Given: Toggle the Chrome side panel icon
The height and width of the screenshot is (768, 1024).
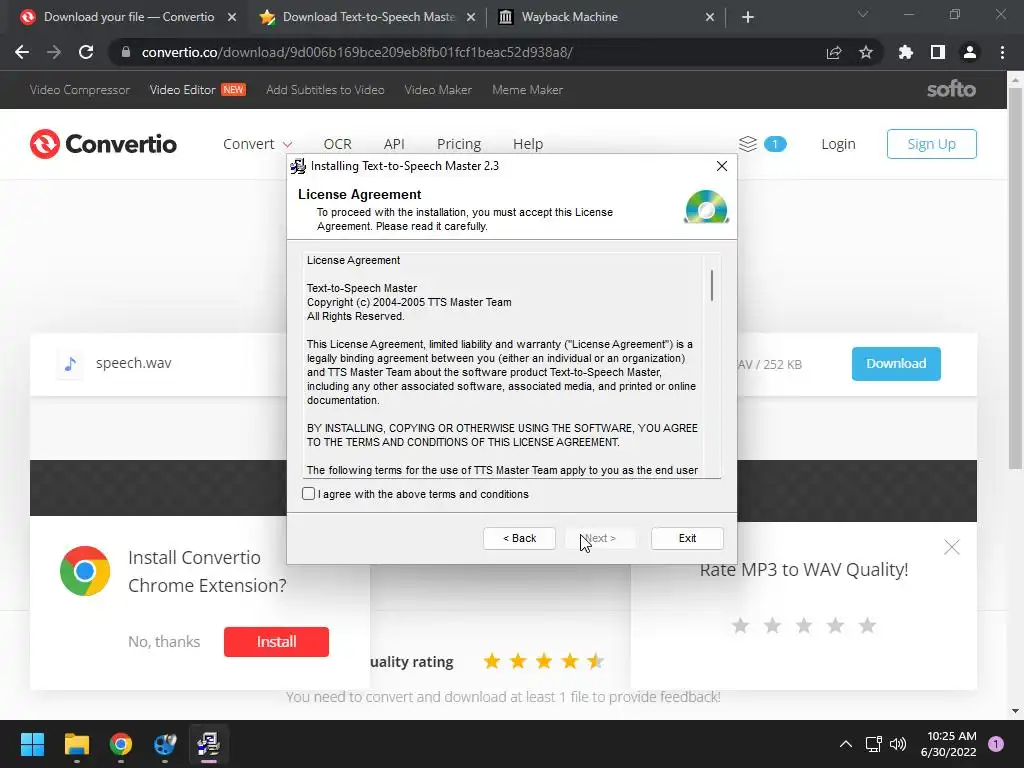Looking at the screenshot, I should click(x=938, y=52).
